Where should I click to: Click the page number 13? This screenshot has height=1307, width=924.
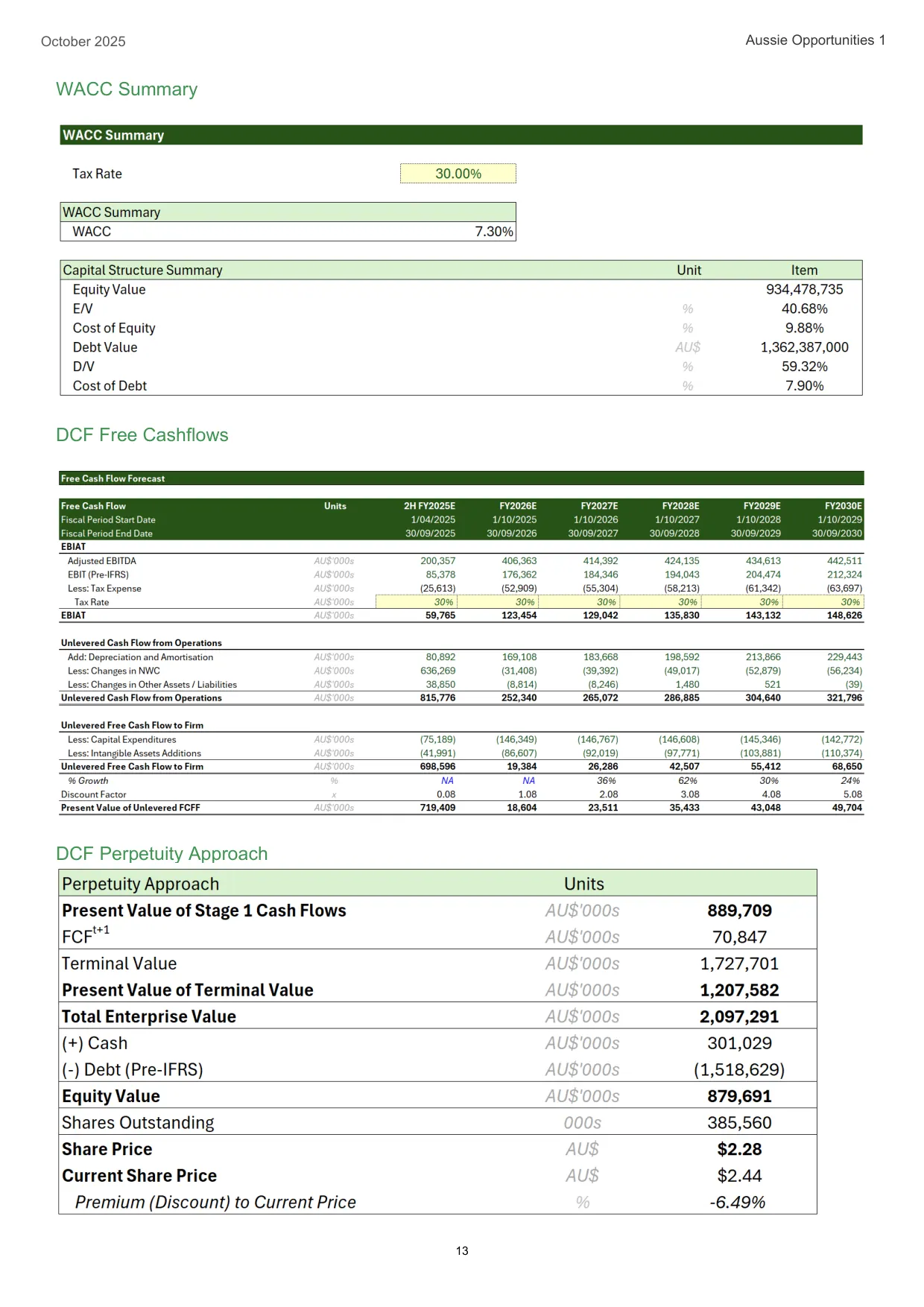point(462,1251)
